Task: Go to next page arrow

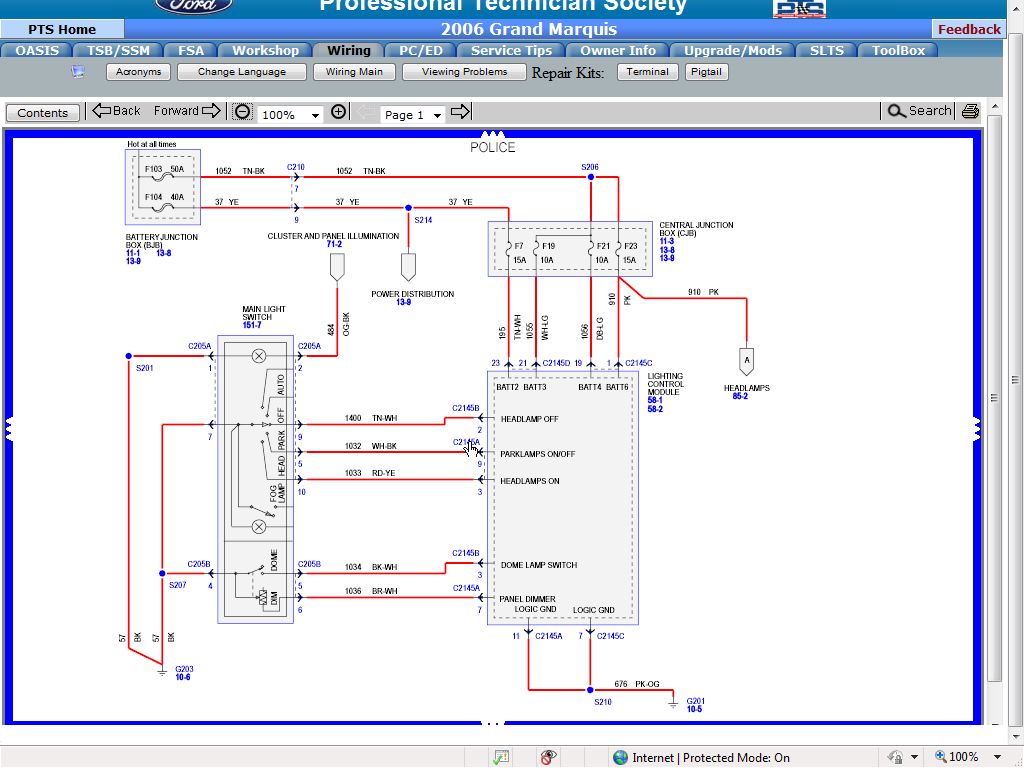Action: 460,112
